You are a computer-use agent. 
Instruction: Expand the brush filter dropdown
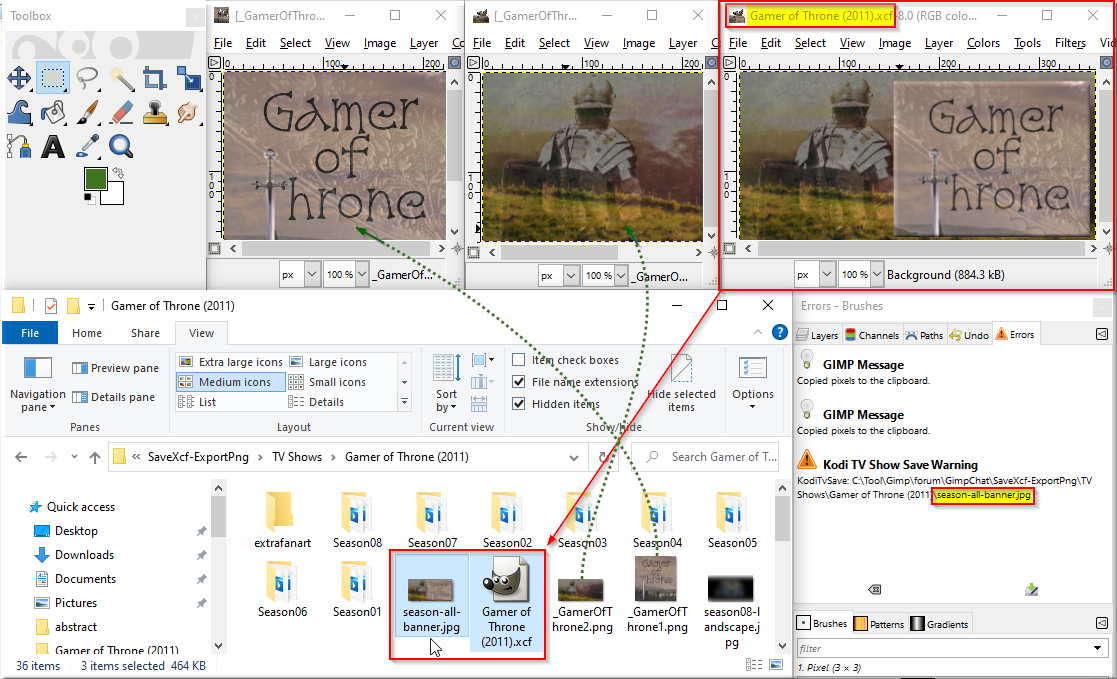[x=1098, y=648]
